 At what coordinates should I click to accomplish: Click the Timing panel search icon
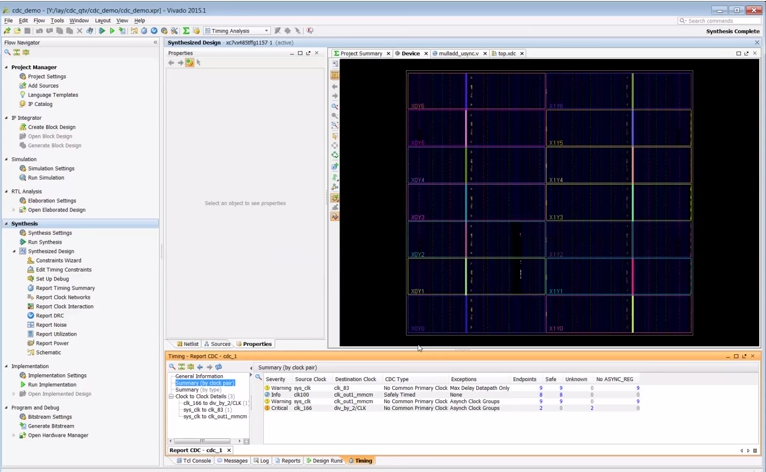pos(172,366)
